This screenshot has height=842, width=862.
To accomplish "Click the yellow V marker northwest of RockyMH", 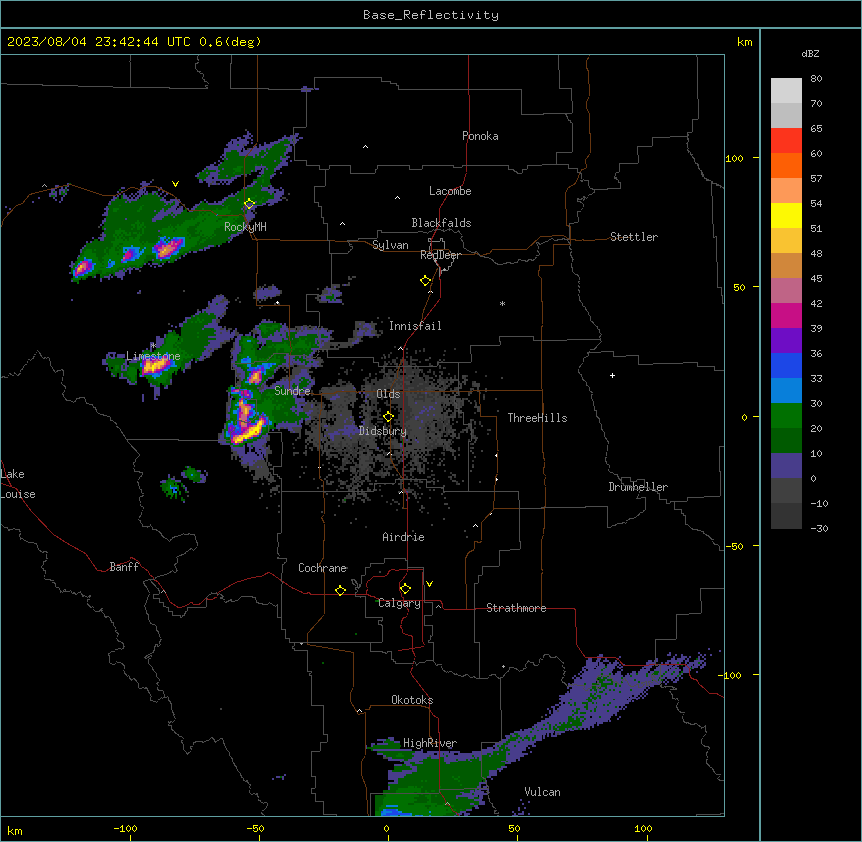I will (x=175, y=184).
